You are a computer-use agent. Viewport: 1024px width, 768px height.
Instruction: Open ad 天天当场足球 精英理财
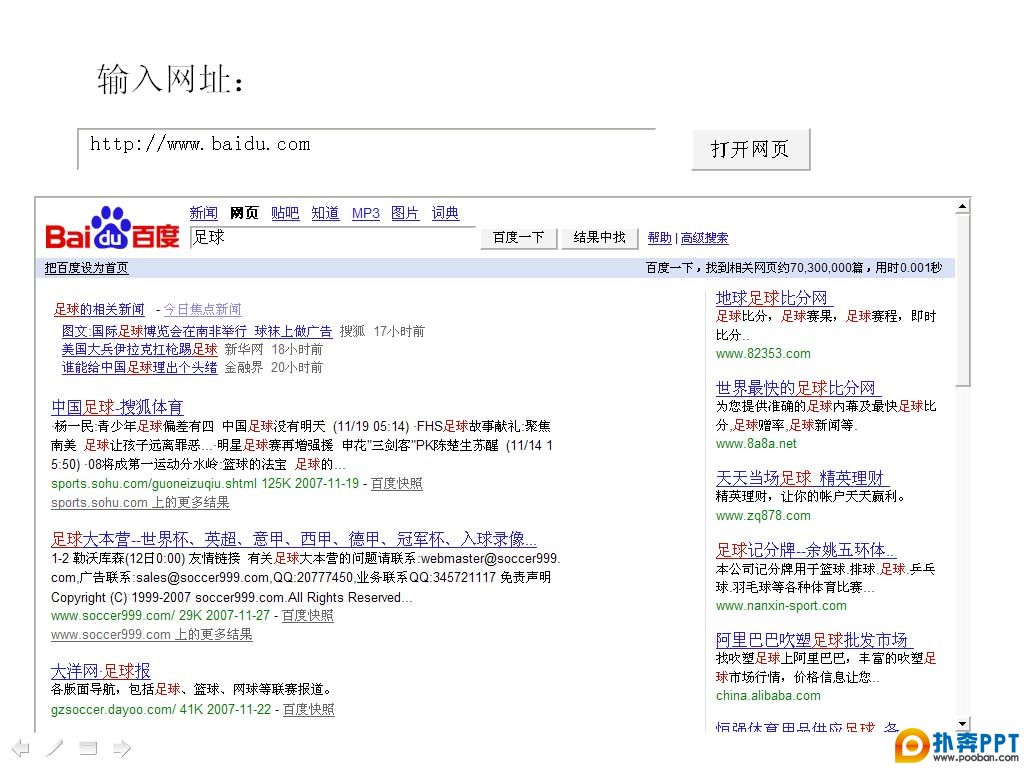[802, 478]
